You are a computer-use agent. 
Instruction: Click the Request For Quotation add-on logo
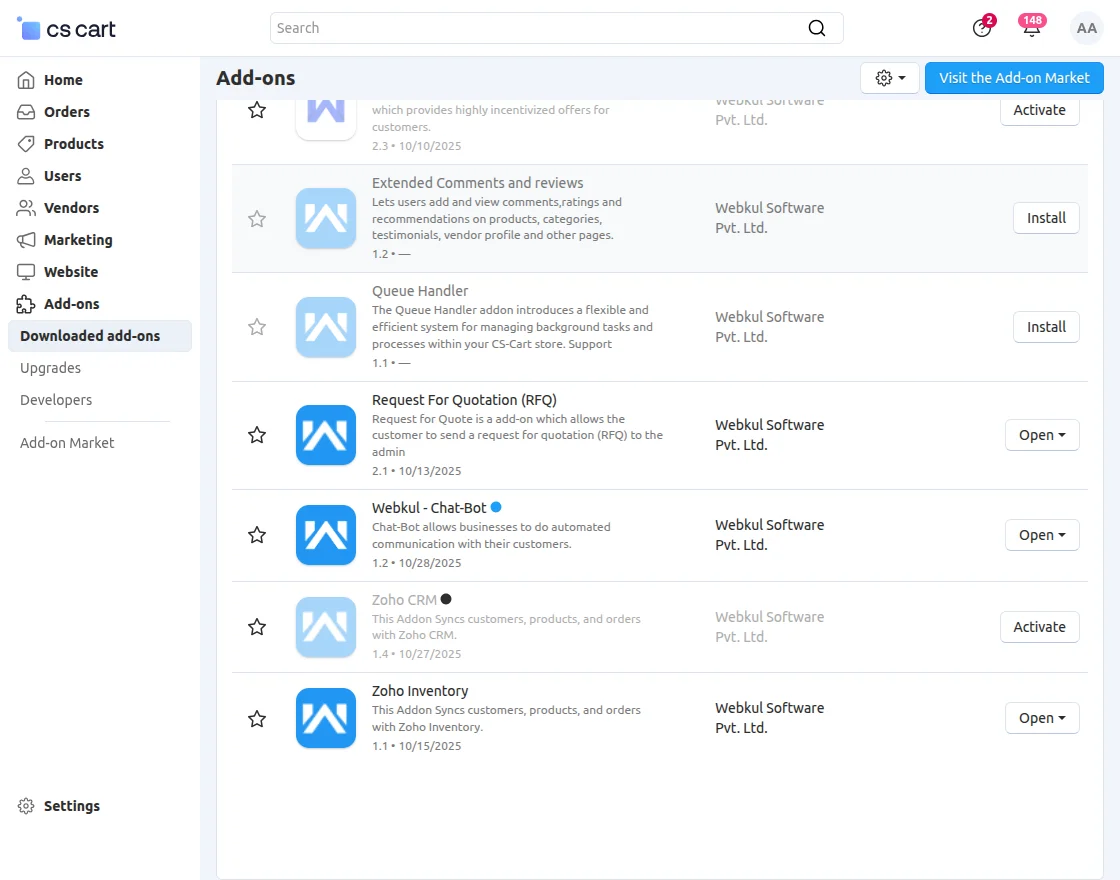point(326,435)
